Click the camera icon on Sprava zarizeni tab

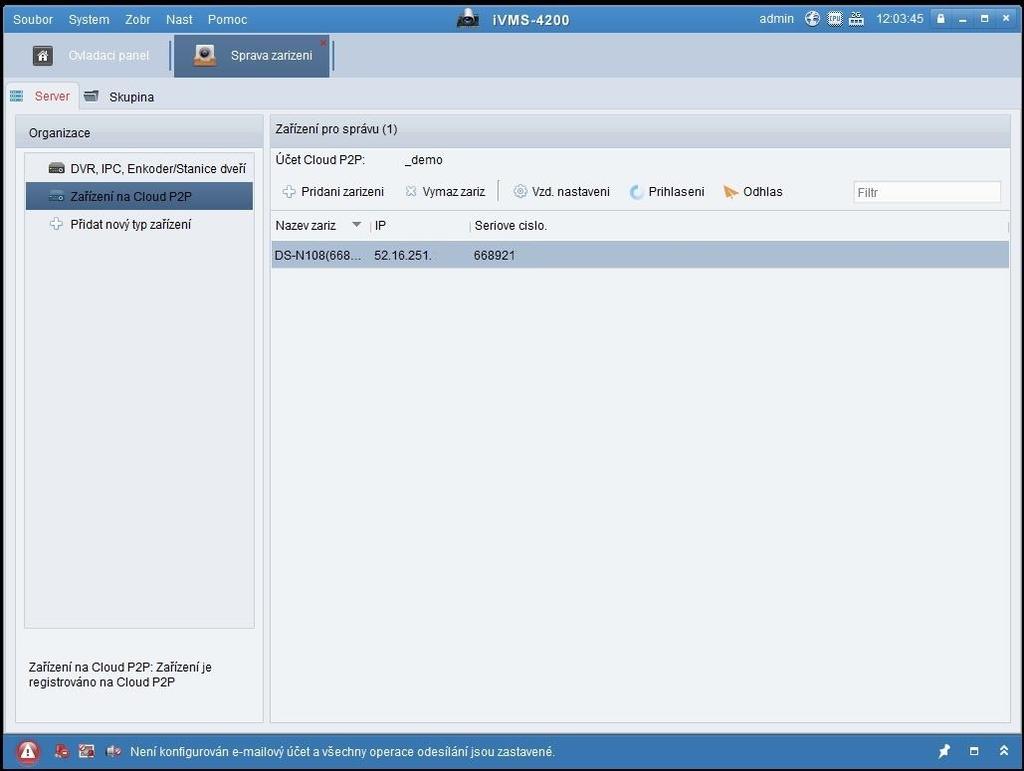point(204,55)
